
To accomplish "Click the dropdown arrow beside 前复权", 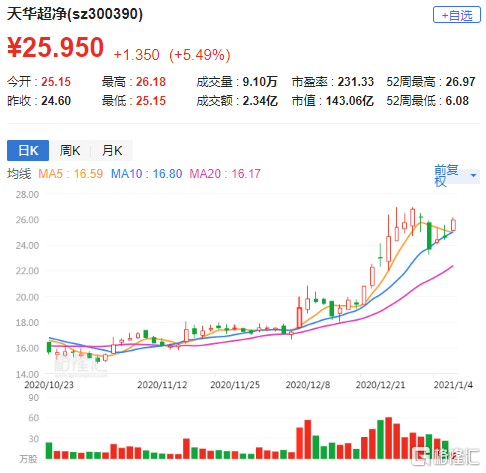I will pyautogui.click(x=473, y=175).
